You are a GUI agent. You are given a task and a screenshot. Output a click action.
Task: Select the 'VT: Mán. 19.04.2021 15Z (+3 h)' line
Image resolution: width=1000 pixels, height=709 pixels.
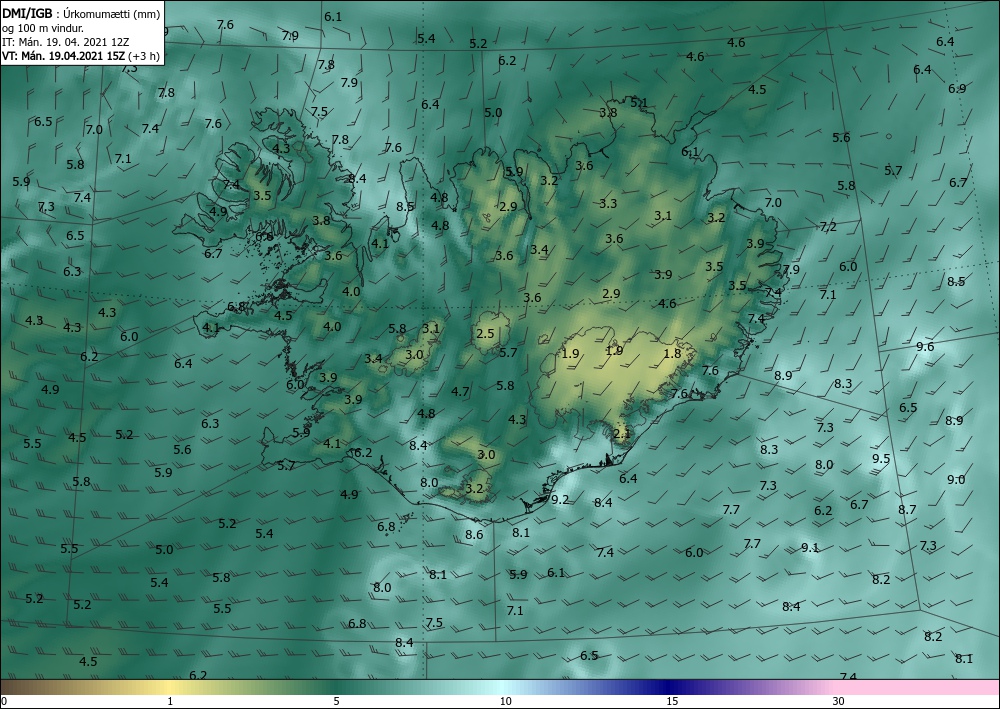pyautogui.click(x=80, y=55)
